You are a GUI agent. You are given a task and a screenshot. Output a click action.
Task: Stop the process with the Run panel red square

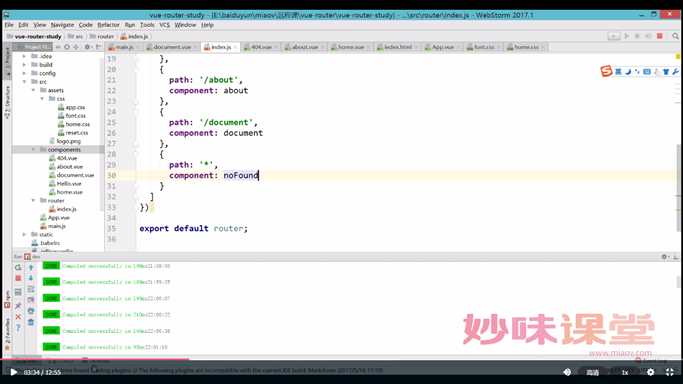coord(18,278)
